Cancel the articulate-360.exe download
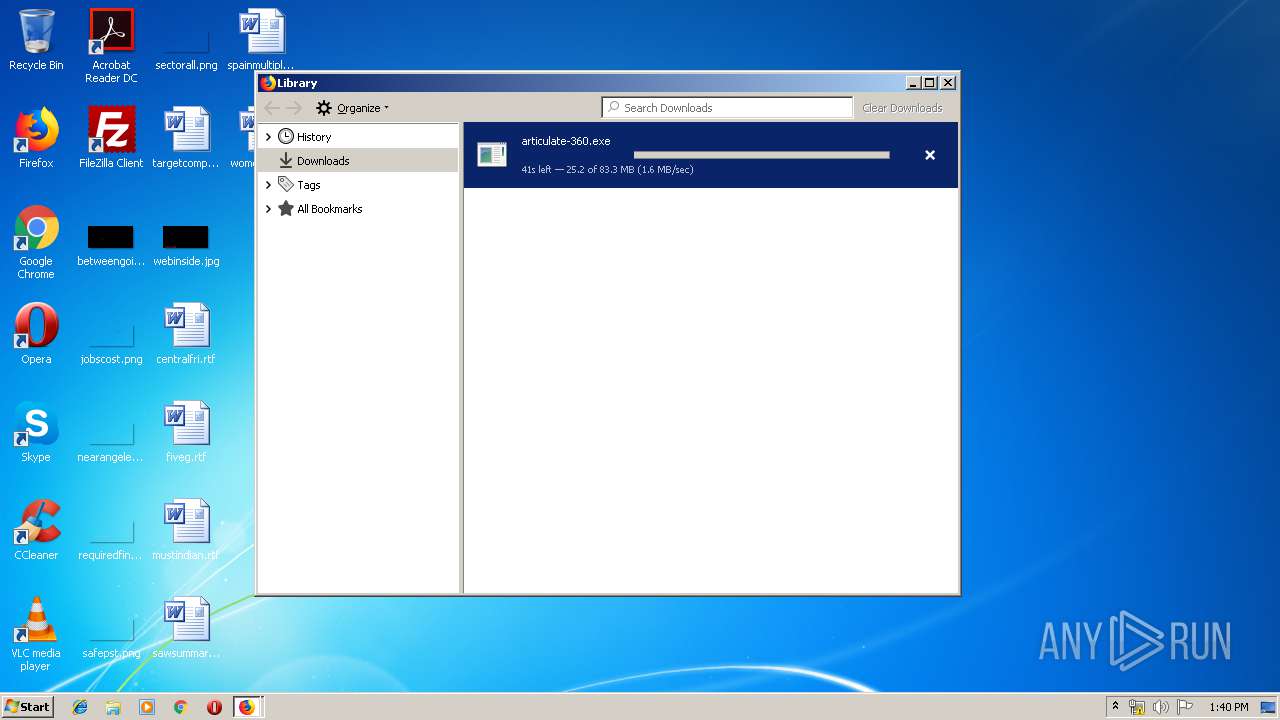Screen dimensions: 1280x720 pos(930,155)
